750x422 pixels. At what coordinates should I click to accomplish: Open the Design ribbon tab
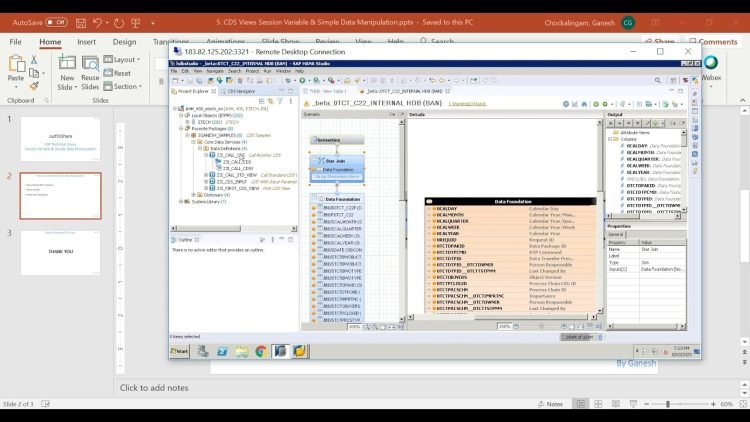click(124, 42)
